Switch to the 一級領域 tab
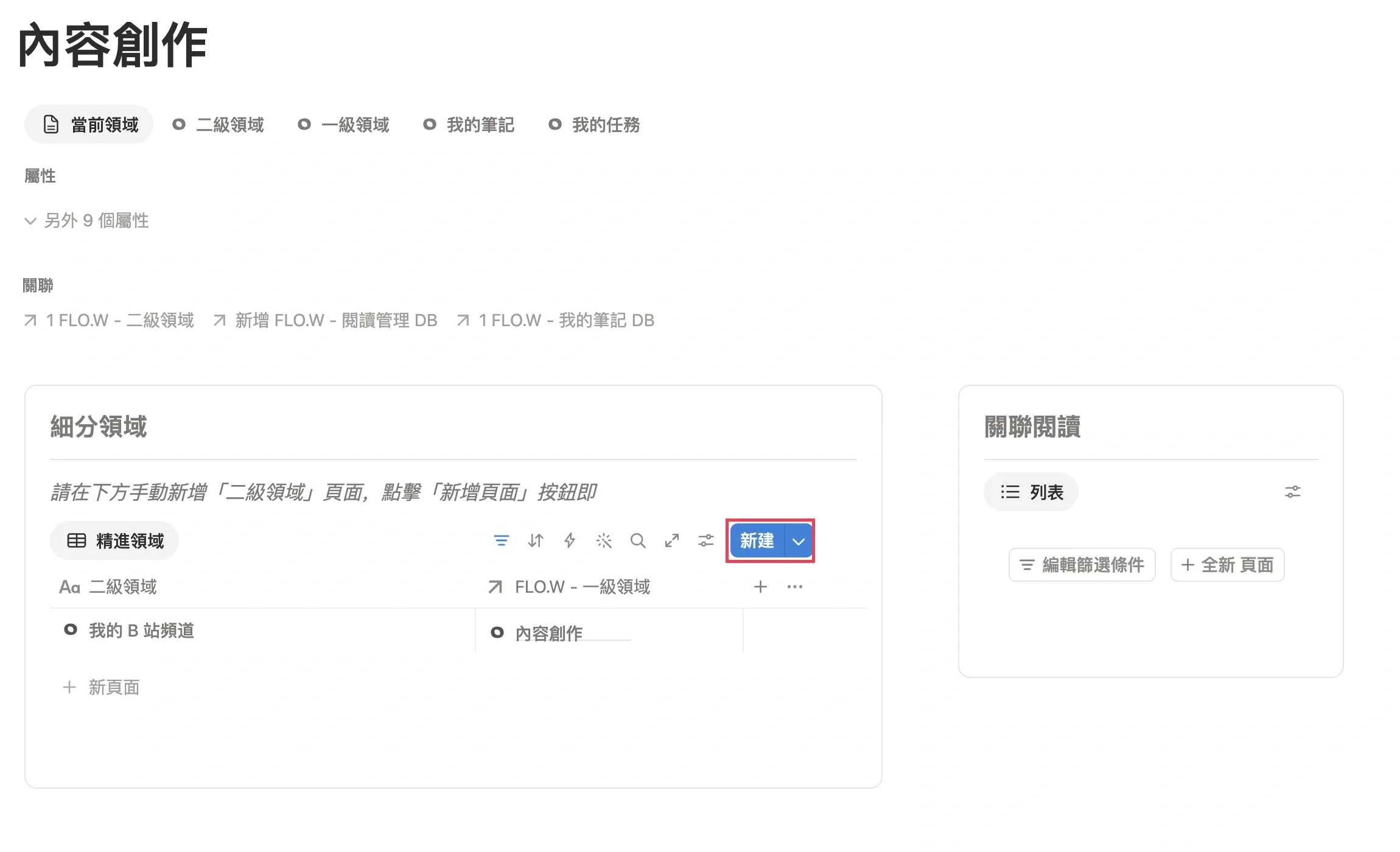Viewport: 1400px width, 852px height. [343, 125]
